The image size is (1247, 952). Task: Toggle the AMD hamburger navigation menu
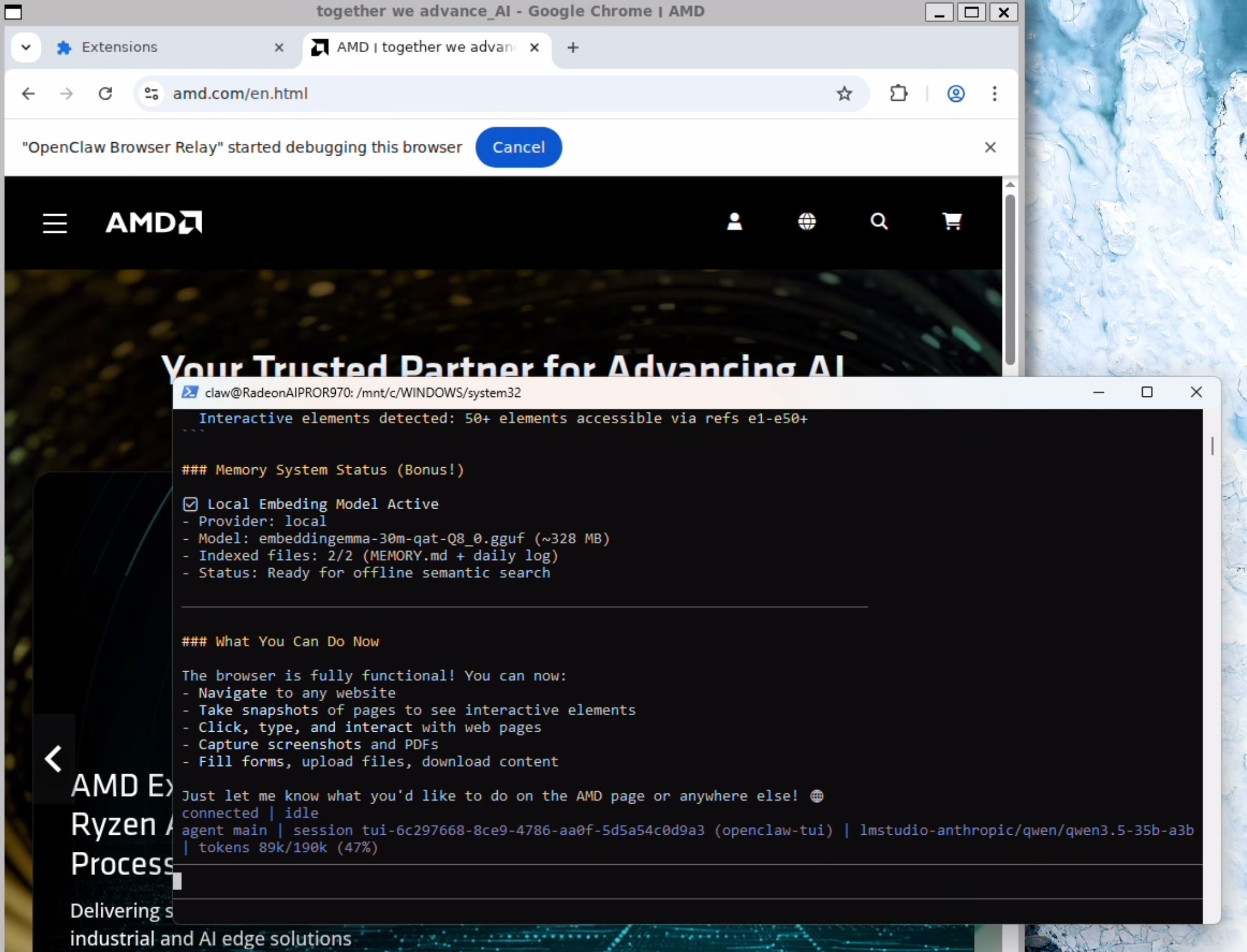click(x=54, y=223)
